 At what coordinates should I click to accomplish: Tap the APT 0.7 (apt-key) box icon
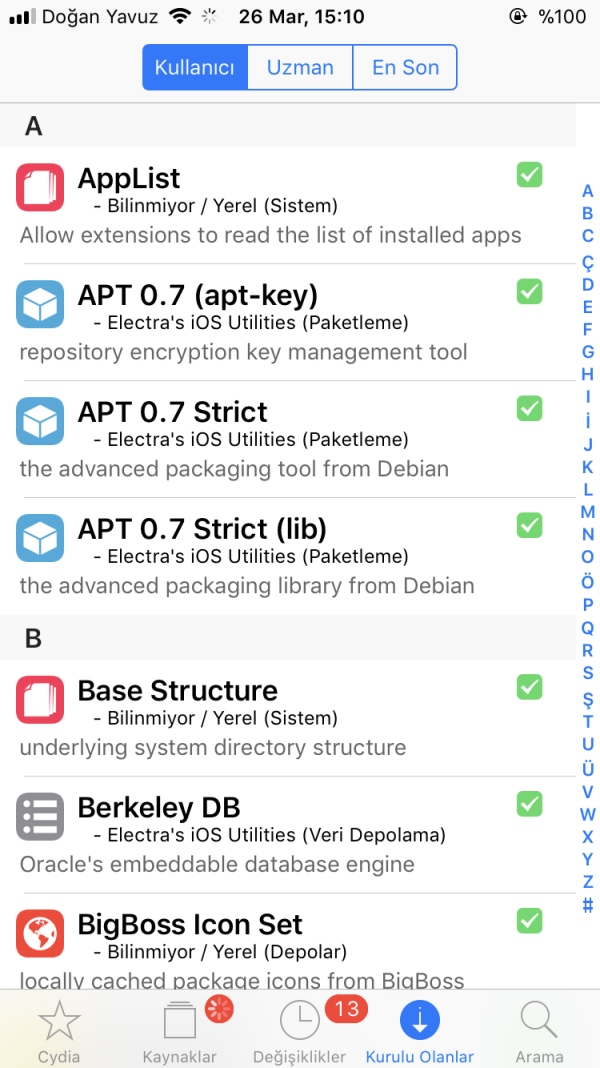pyautogui.click(x=40, y=304)
